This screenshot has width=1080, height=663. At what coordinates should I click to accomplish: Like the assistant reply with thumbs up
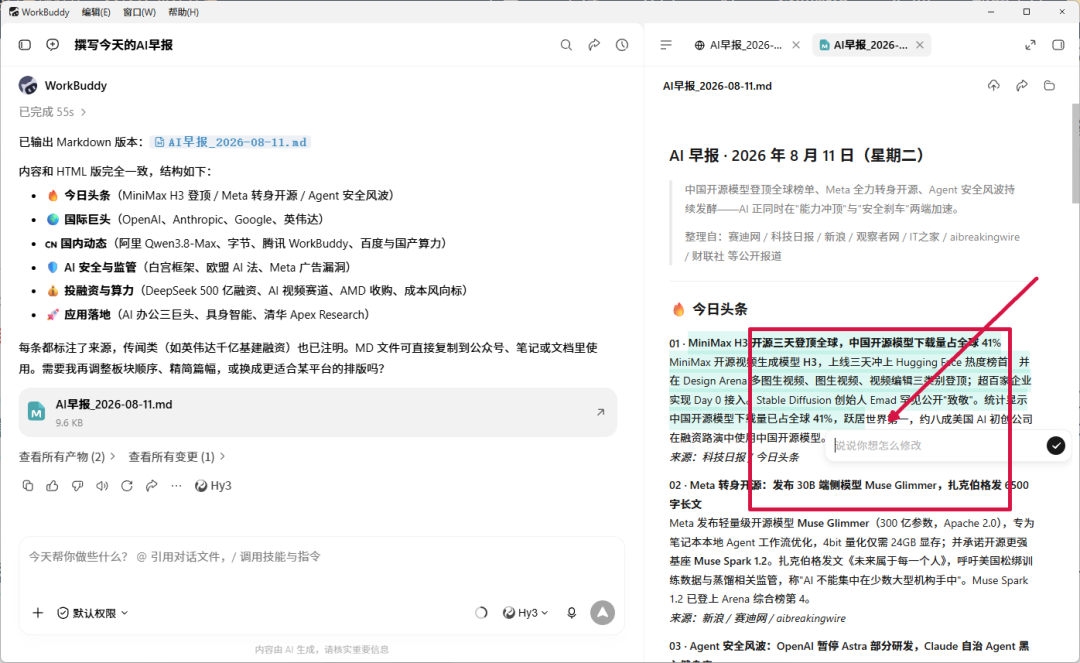52,485
